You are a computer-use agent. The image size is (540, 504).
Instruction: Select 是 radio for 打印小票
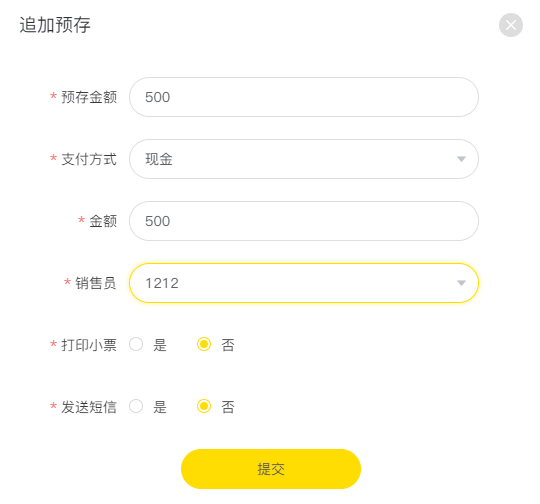[x=136, y=344]
